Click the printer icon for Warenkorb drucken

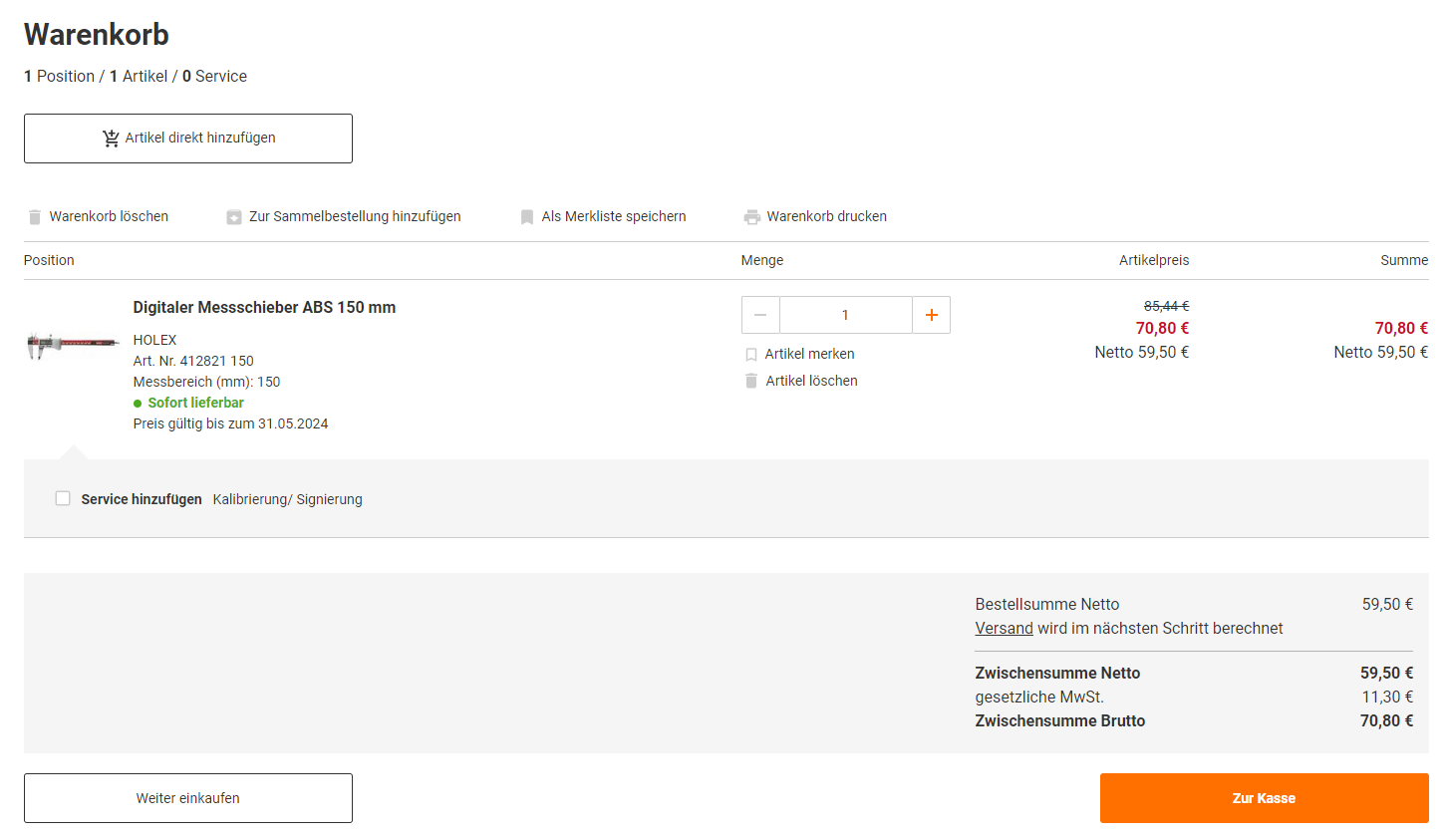pyautogui.click(x=752, y=217)
